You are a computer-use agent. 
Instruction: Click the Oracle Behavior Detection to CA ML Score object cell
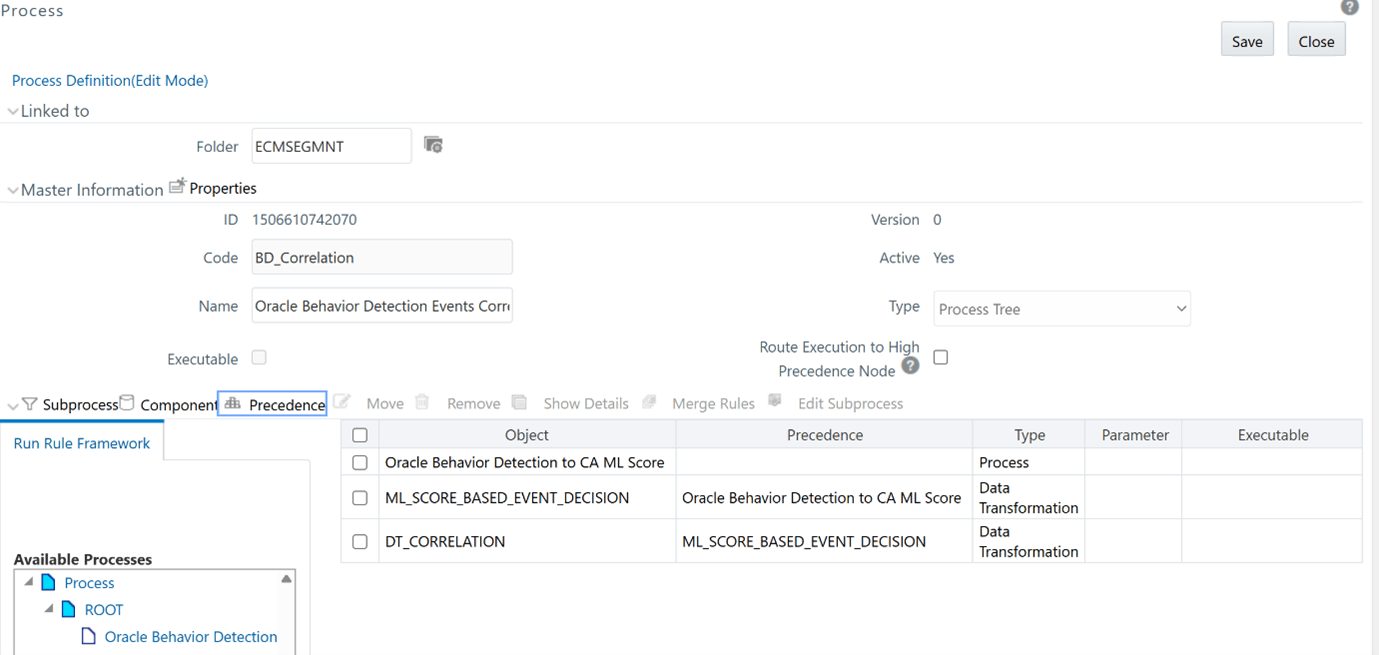(x=525, y=462)
